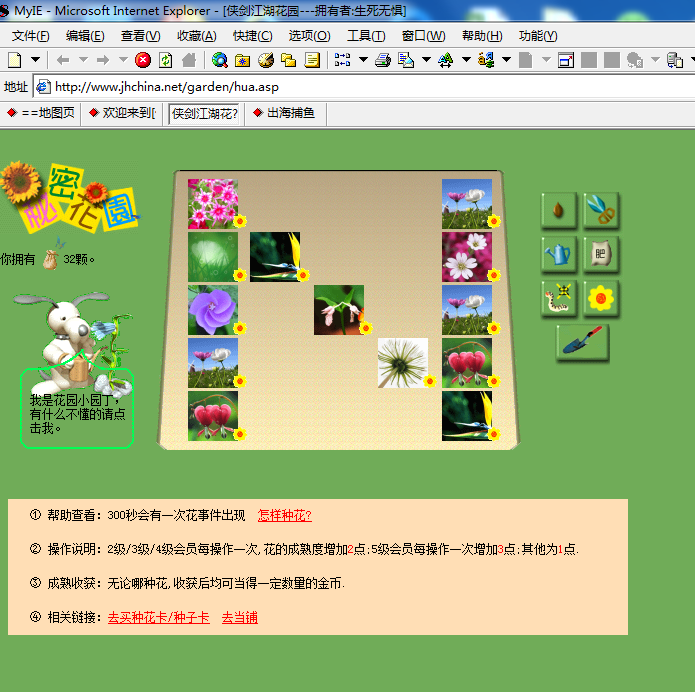695x692 pixels.
Task: Switch to the 欢迎来到 tab
Action: point(122,113)
